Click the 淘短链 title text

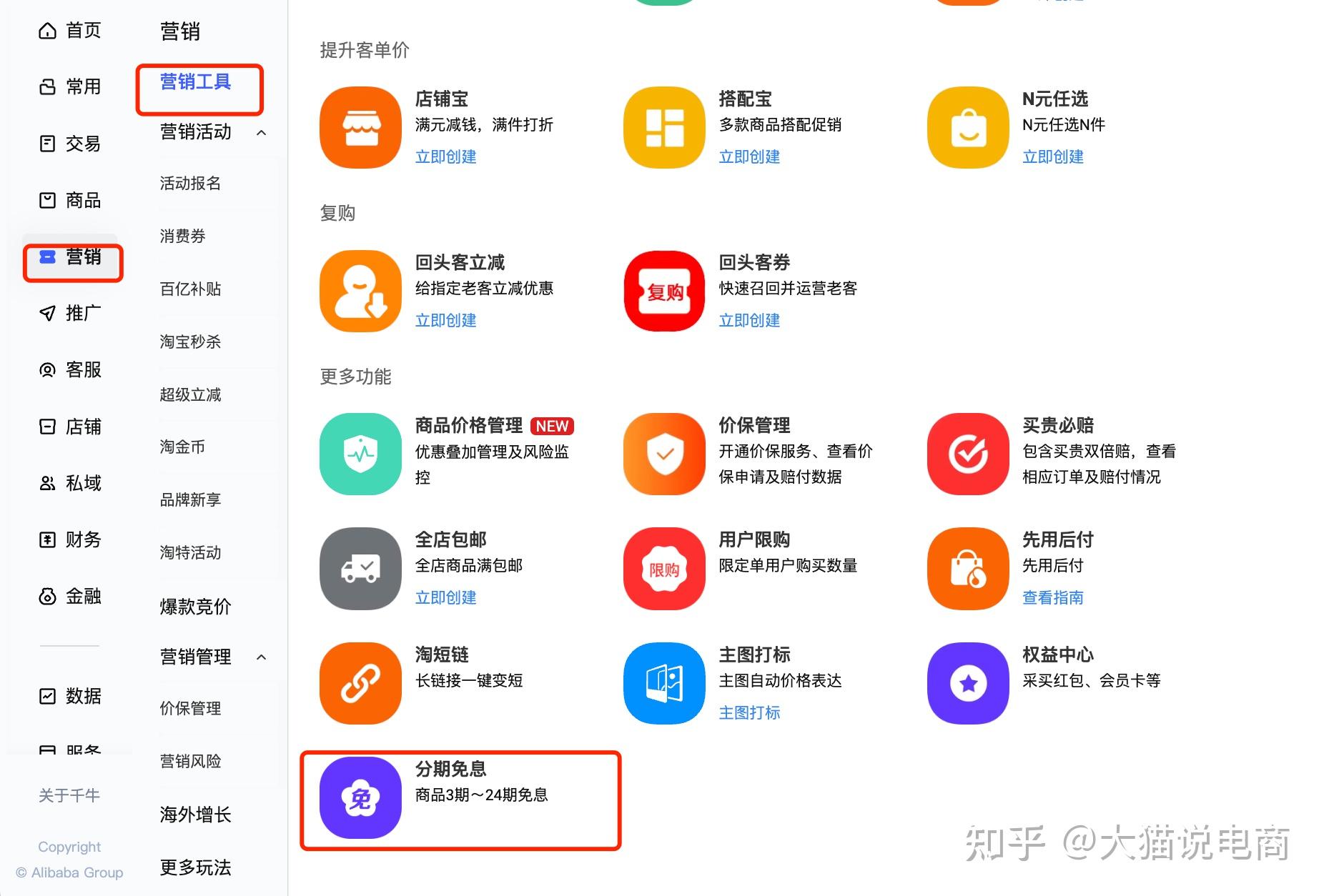click(x=442, y=654)
